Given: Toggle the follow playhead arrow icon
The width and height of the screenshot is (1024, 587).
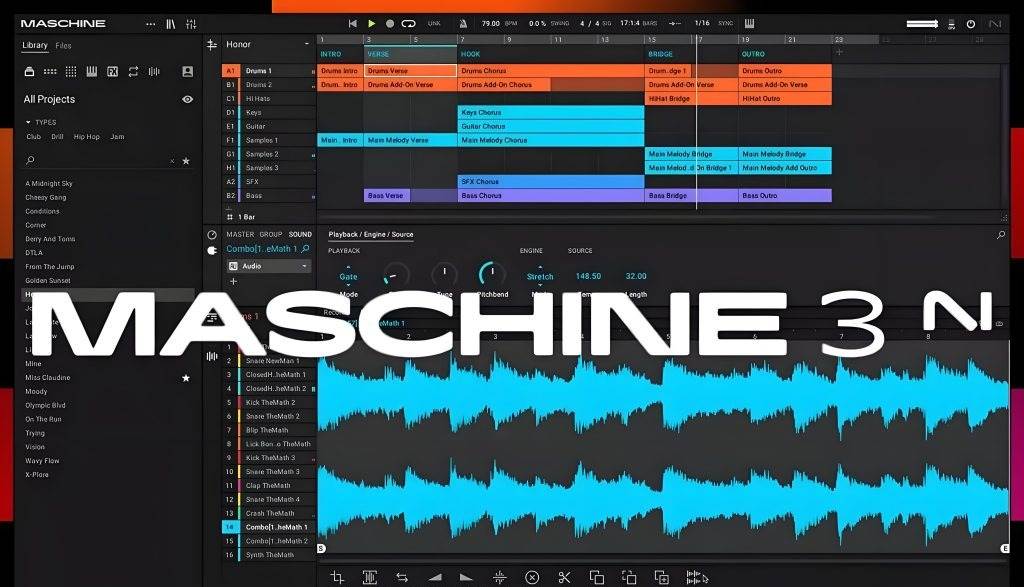Looking at the screenshot, I should click(675, 24).
